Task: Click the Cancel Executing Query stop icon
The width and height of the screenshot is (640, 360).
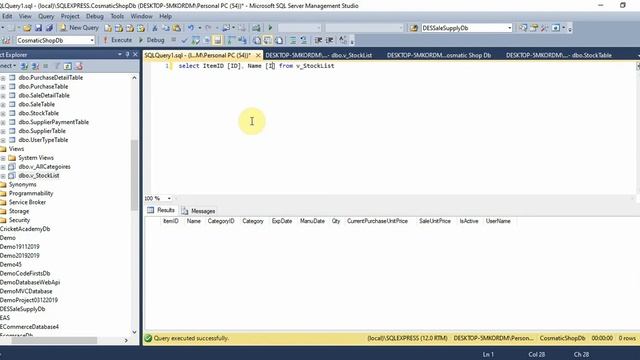Action: 173,40
